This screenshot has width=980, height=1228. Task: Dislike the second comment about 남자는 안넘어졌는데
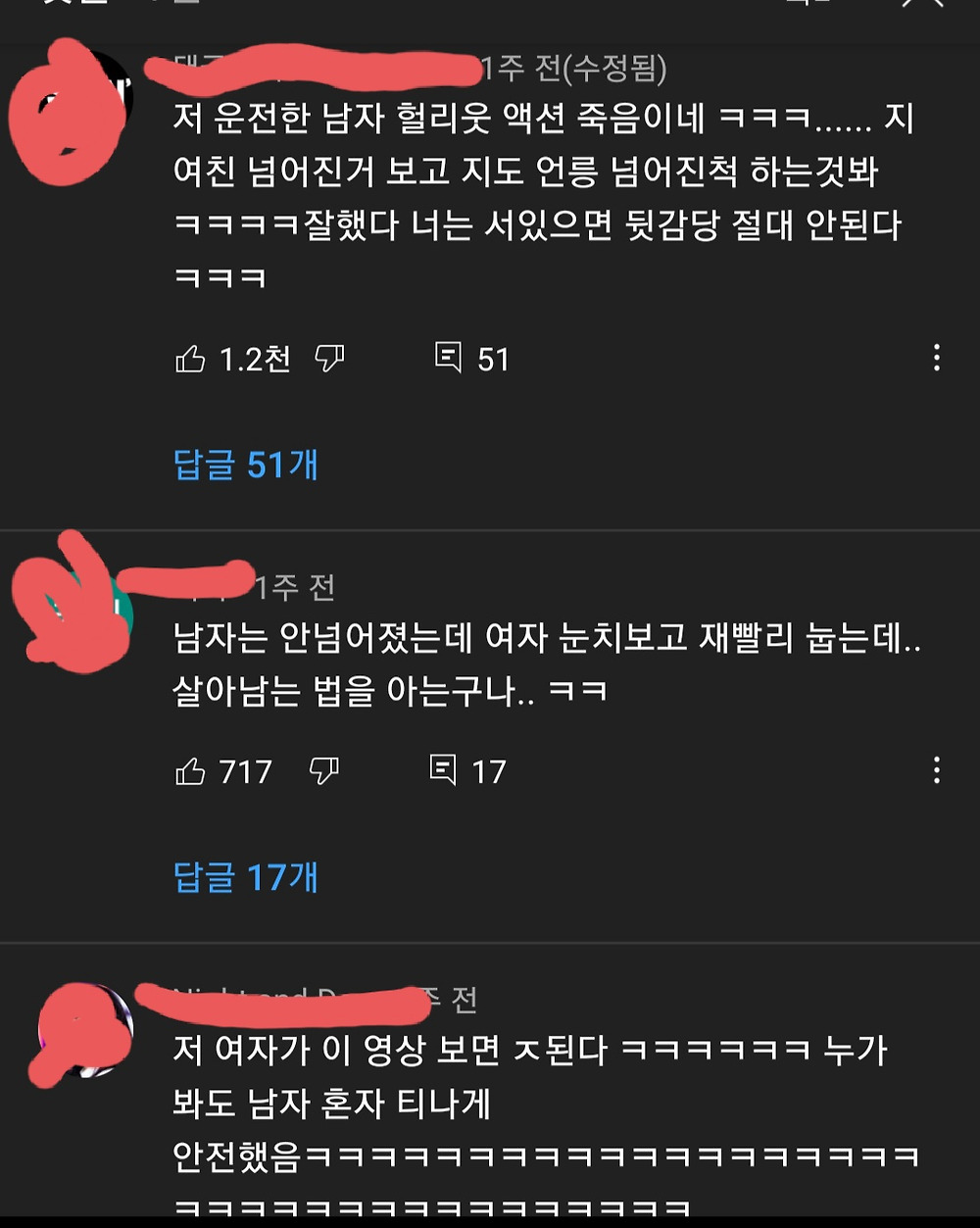click(x=324, y=772)
